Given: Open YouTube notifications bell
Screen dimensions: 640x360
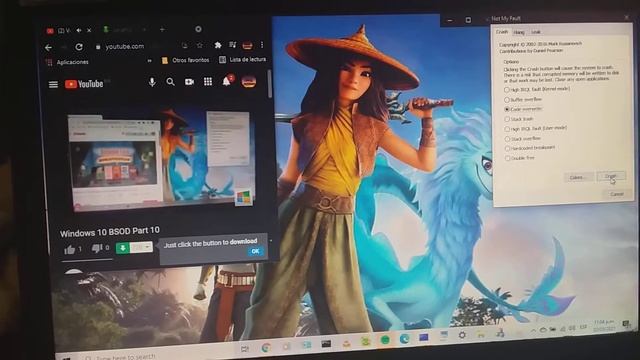Looking at the screenshot, I should coord(227,81).
